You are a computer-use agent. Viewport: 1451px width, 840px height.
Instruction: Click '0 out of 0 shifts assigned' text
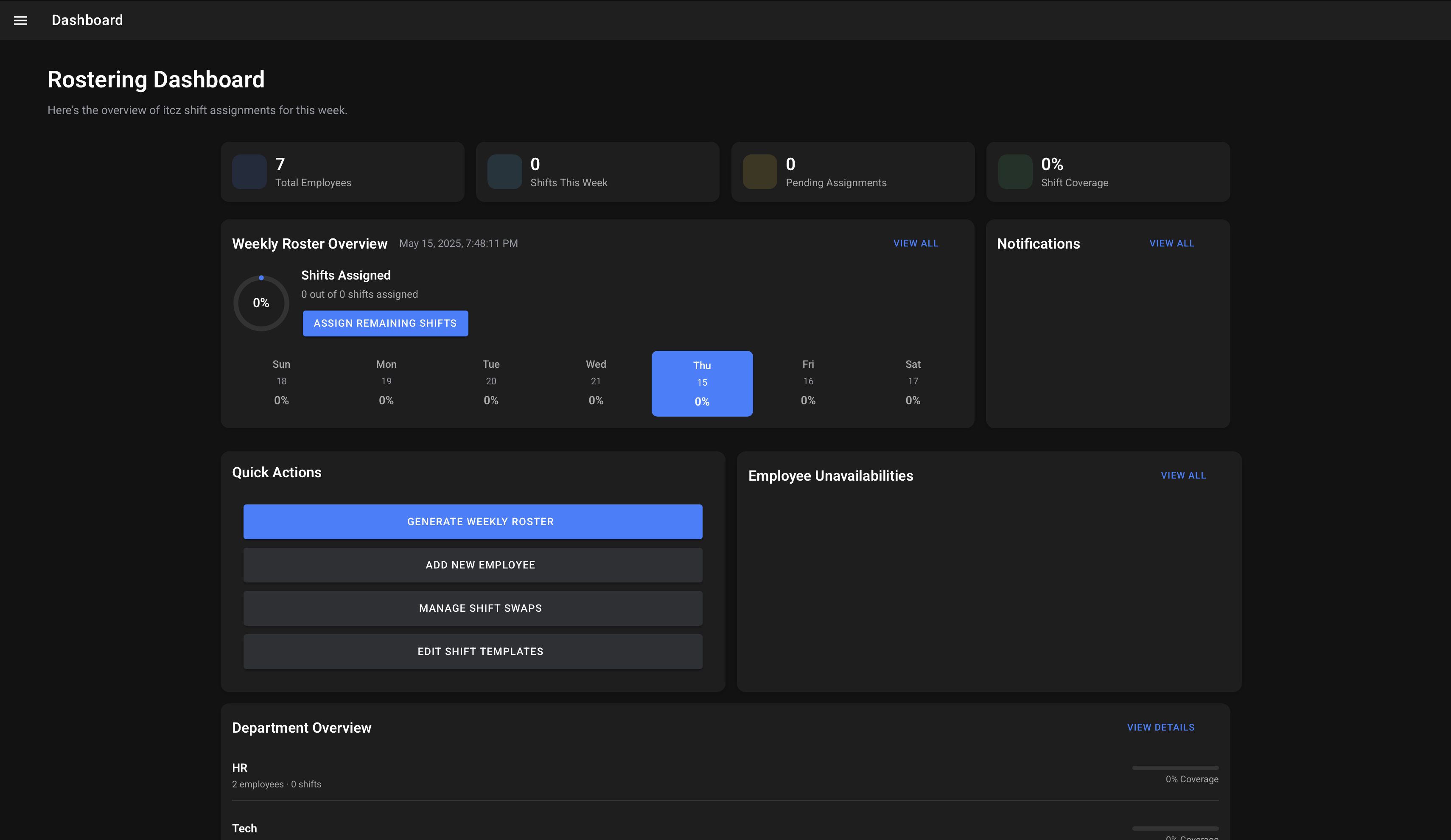click(359, 294)
